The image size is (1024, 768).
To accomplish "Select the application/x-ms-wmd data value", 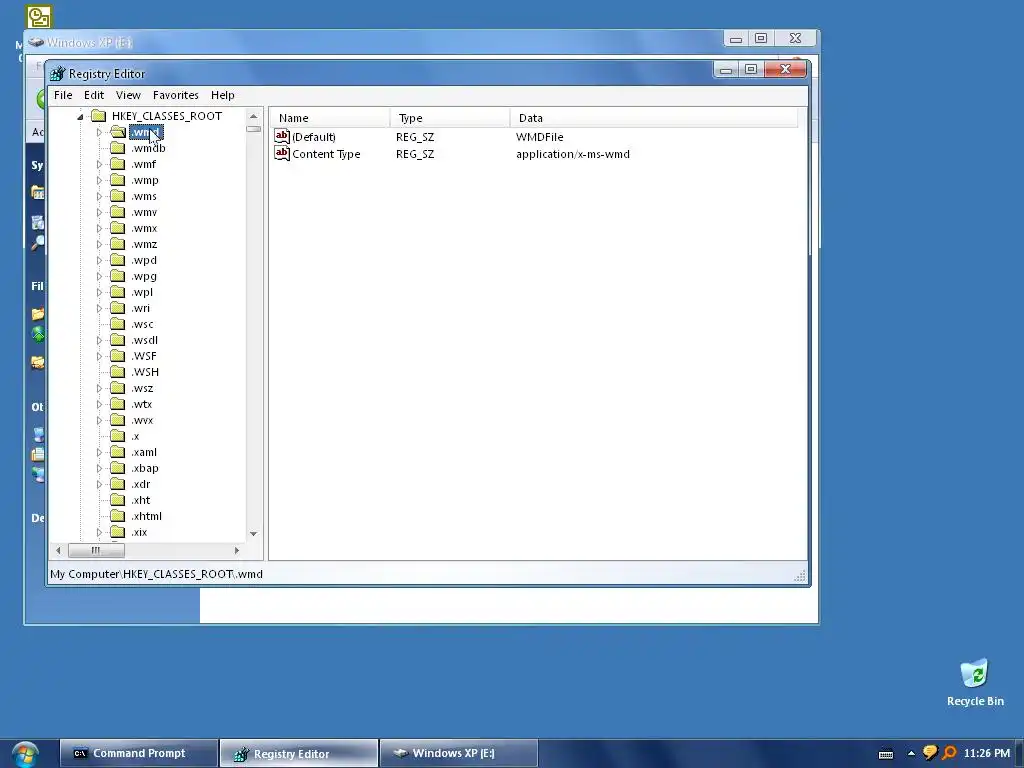I will point(573,154).
